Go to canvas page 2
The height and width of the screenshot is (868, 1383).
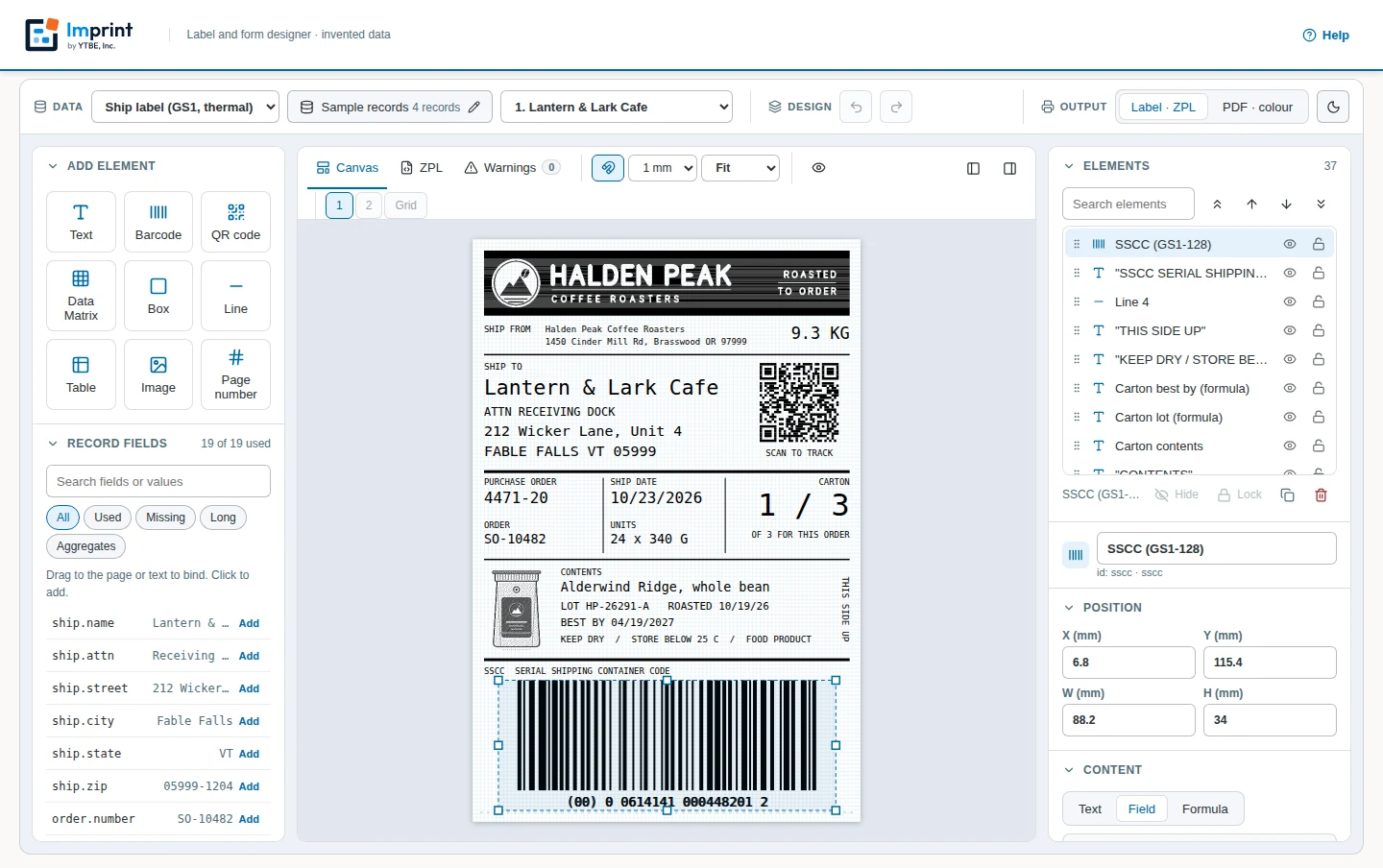[x=369, y=205]
